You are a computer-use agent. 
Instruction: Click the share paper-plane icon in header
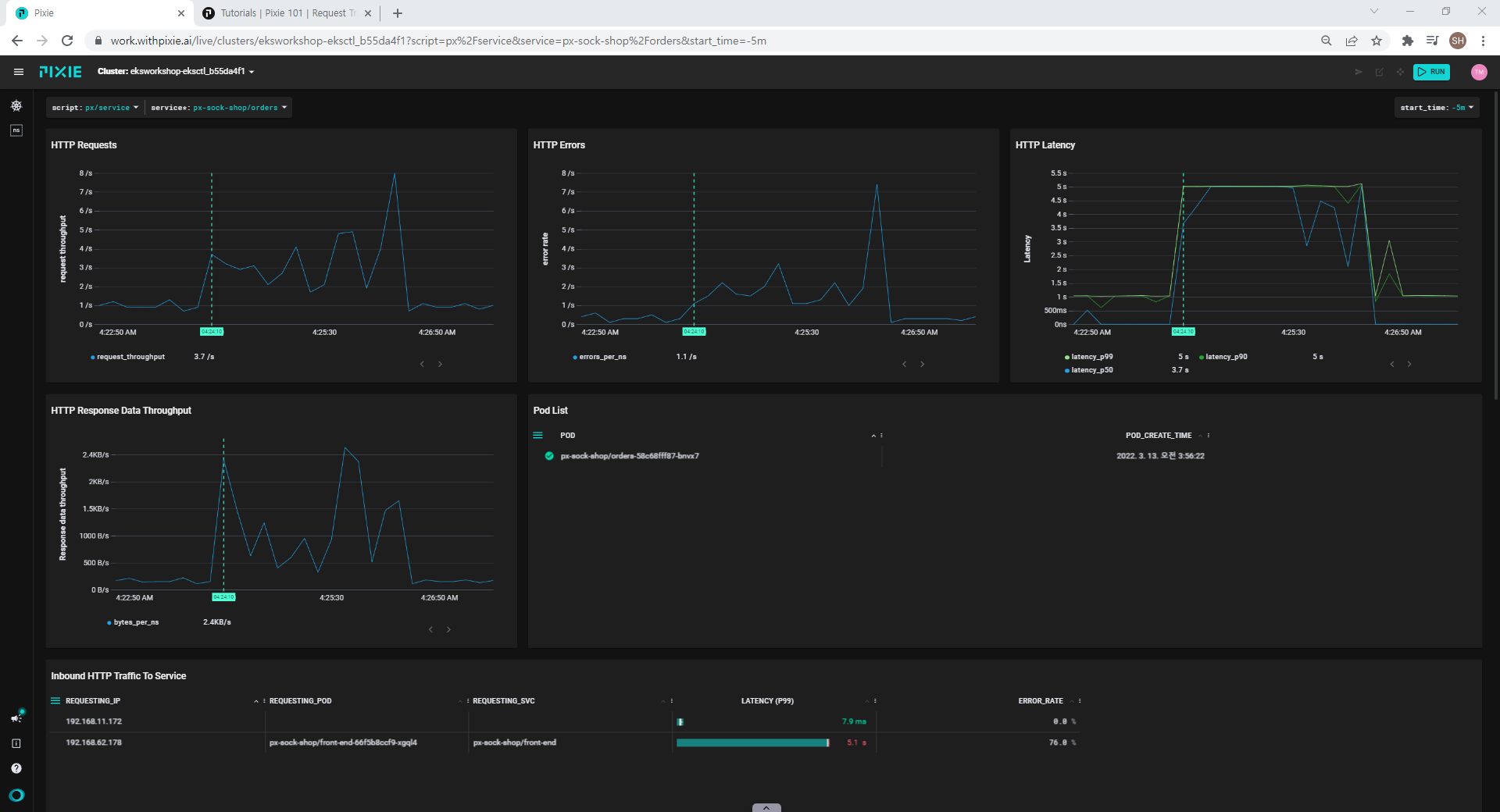click(1359, 72)
